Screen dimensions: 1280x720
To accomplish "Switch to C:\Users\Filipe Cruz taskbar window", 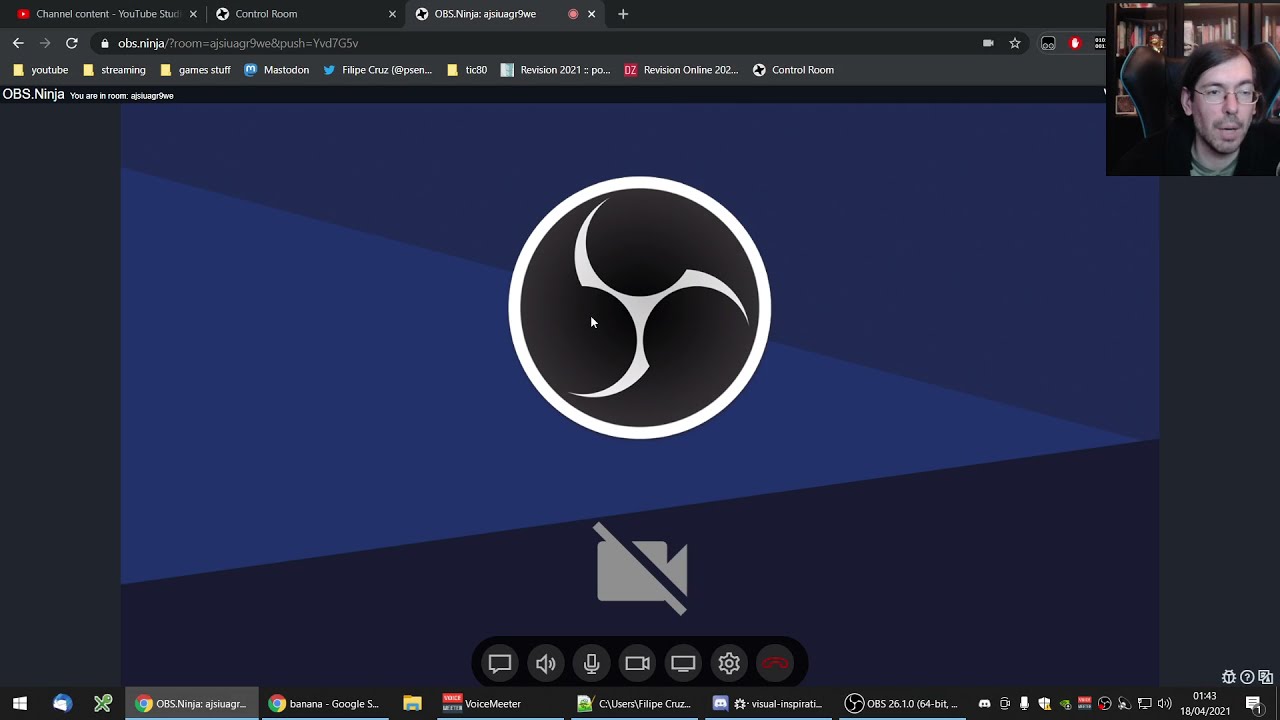I will tap(635, 704).
